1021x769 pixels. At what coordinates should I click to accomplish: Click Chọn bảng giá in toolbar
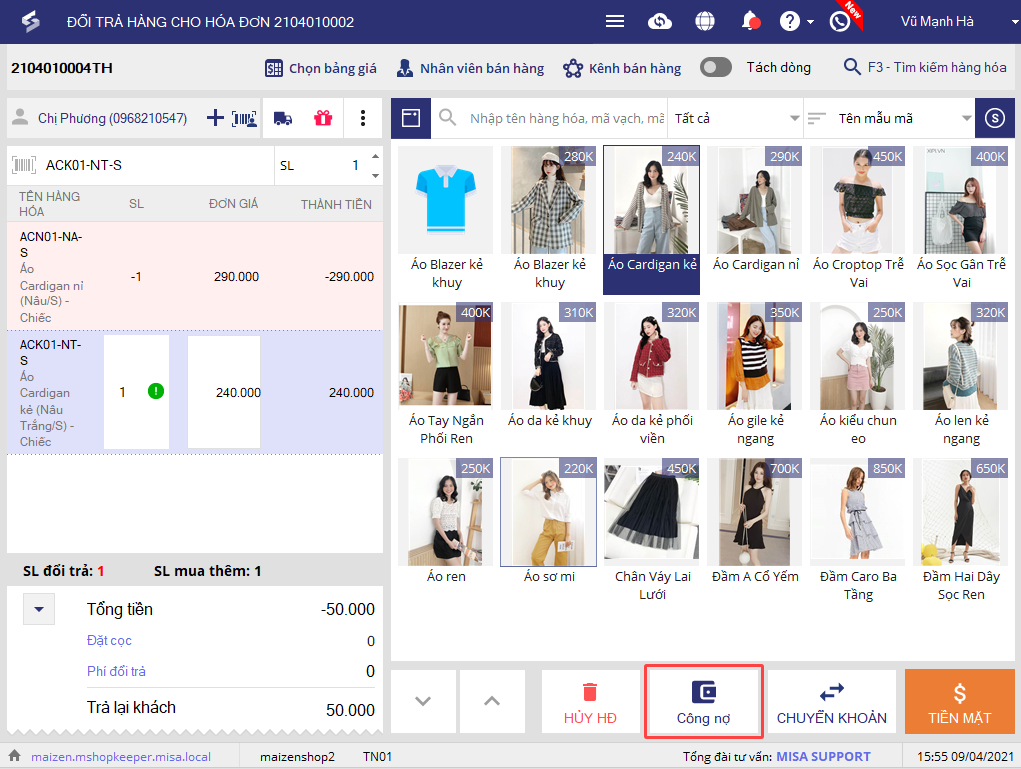coord(321,68)
